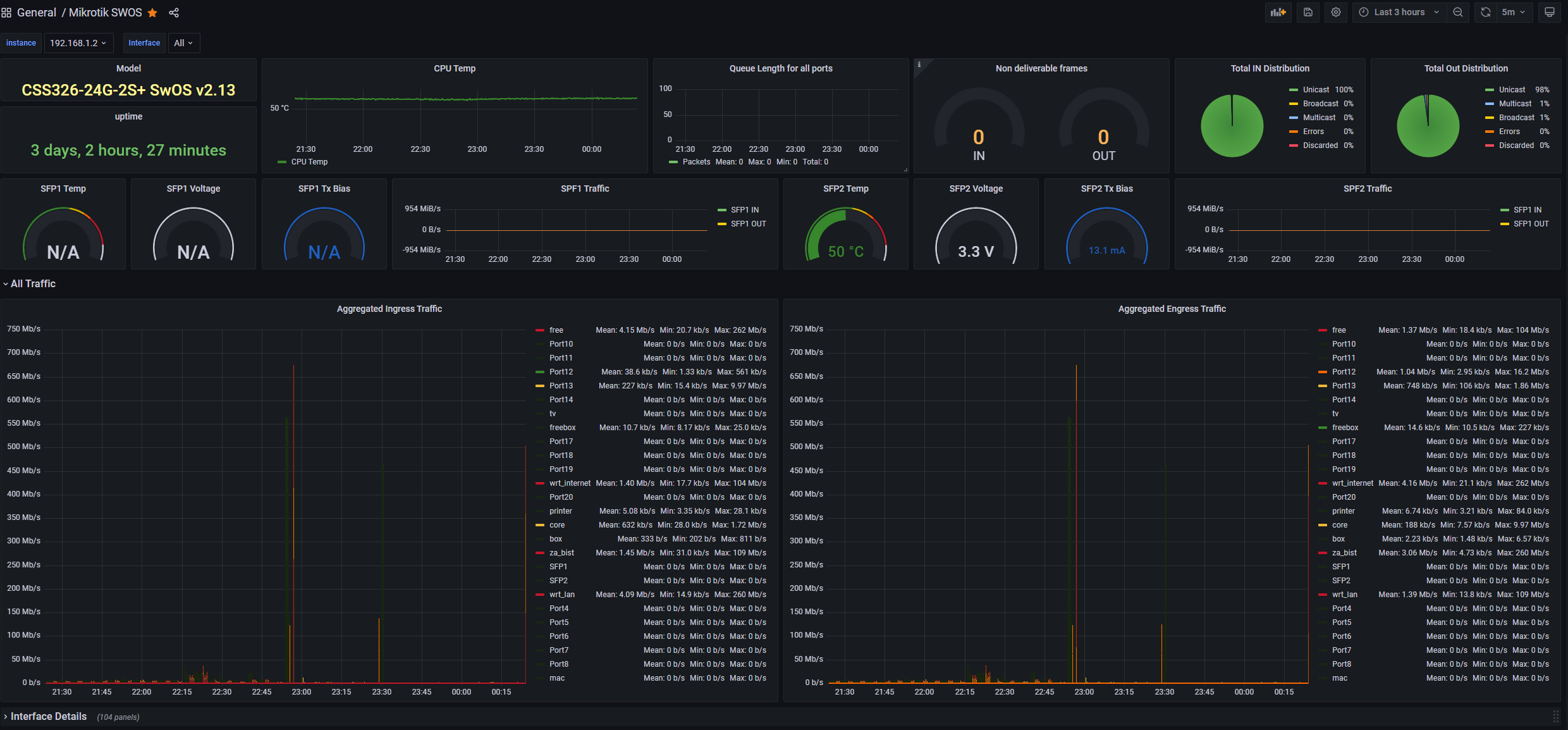Click the zoom out time range icon
1568x730 pixels.
click(x=1458, y=12)
